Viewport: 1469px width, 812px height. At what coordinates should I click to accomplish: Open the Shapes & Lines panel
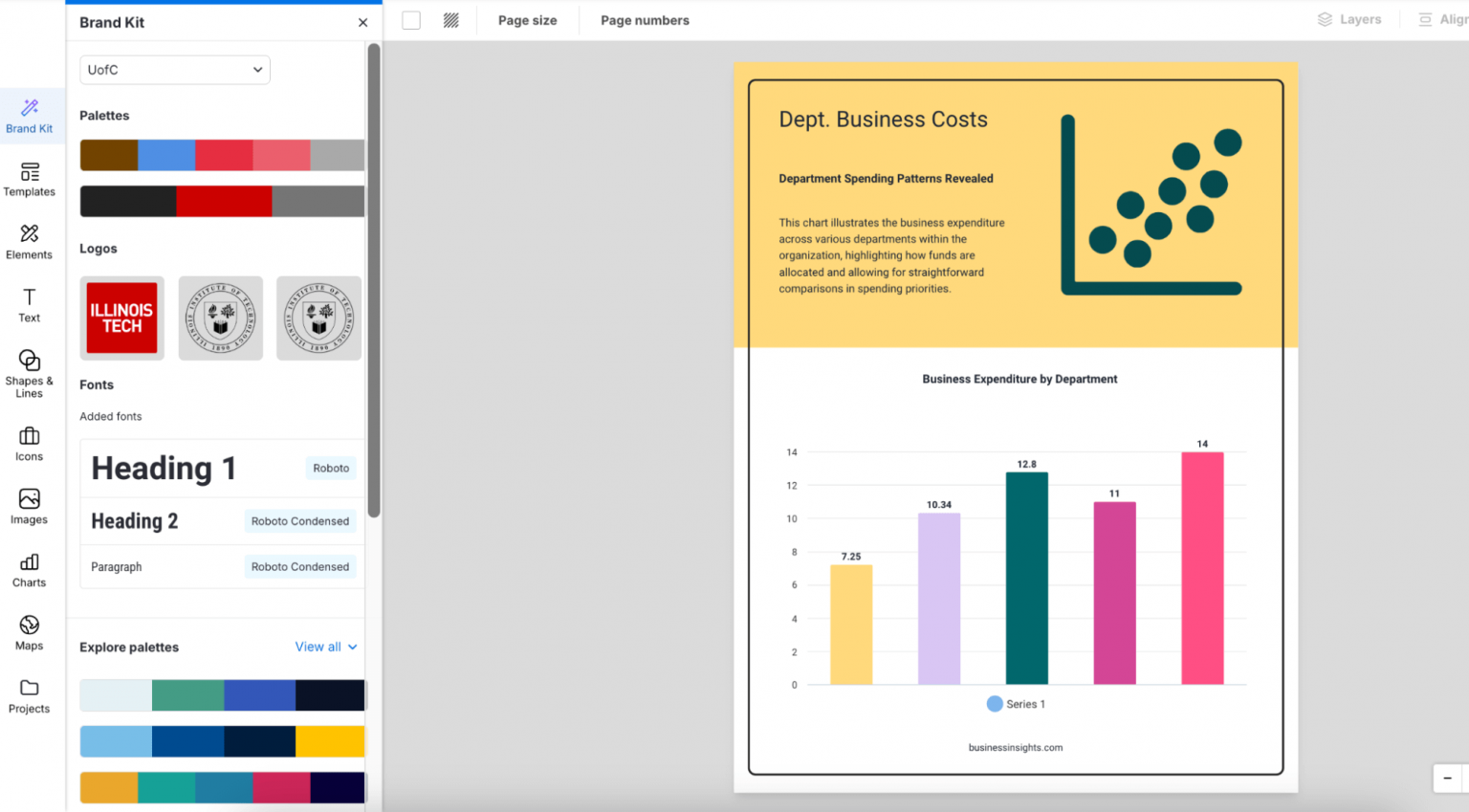[x=29, y=372]
